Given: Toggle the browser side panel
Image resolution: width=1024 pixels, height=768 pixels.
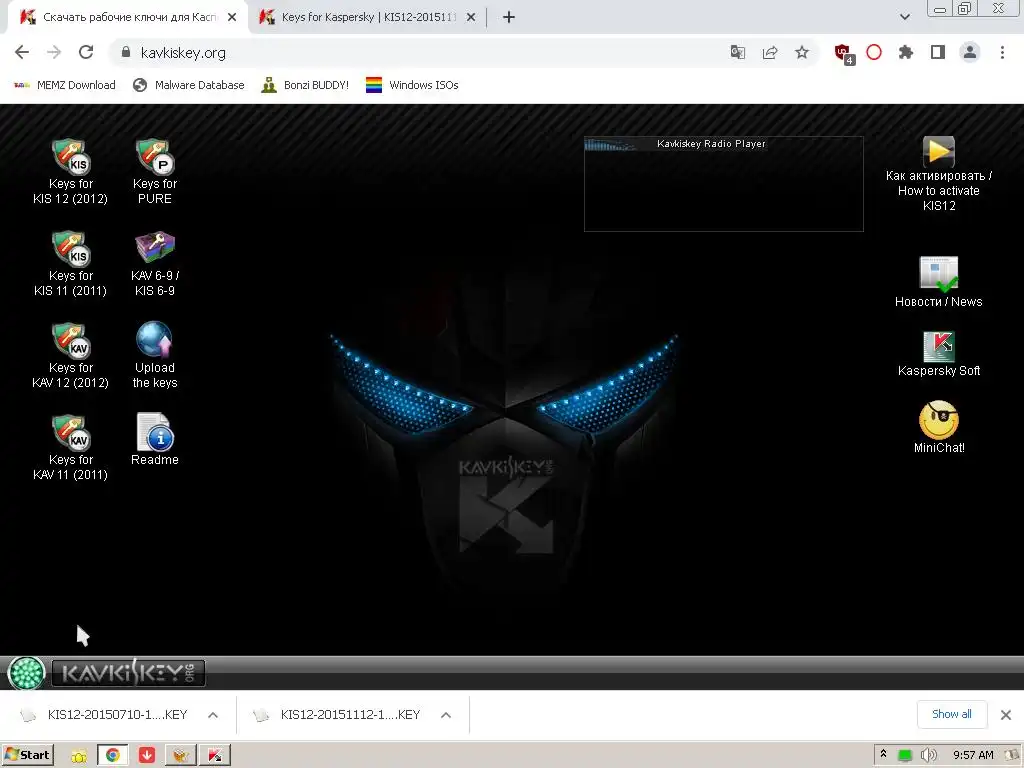Looking at the screenshot, I should coord(938,52).
